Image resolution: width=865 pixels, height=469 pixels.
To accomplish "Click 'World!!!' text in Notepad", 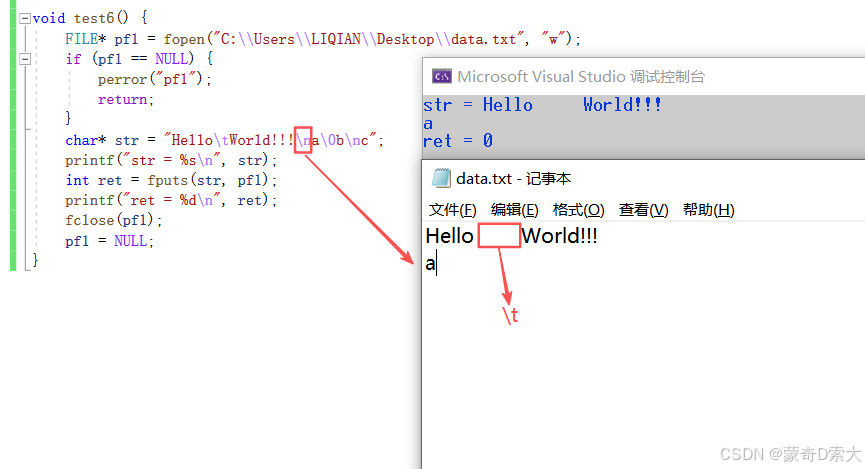I will (x=559, y=236).
